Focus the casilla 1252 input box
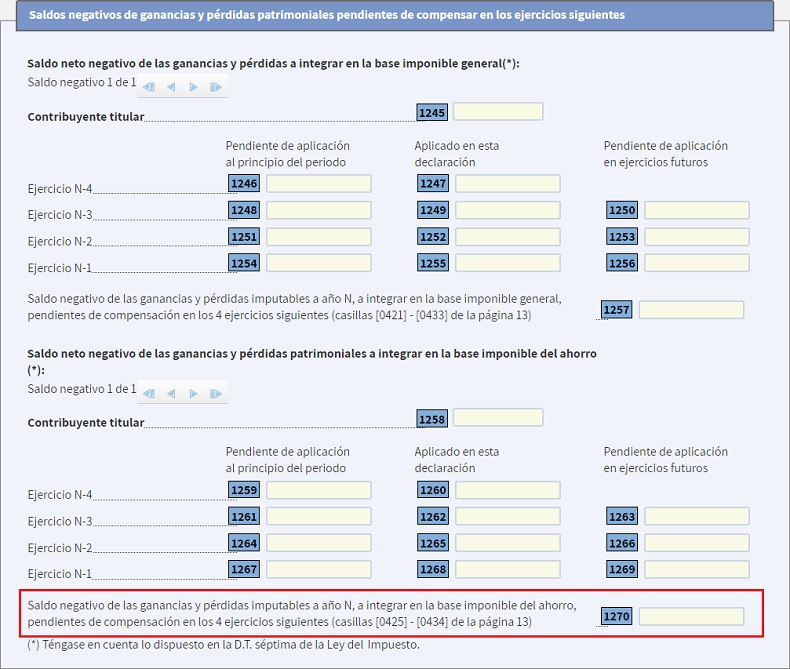790x669 pixels. [508, 237]
